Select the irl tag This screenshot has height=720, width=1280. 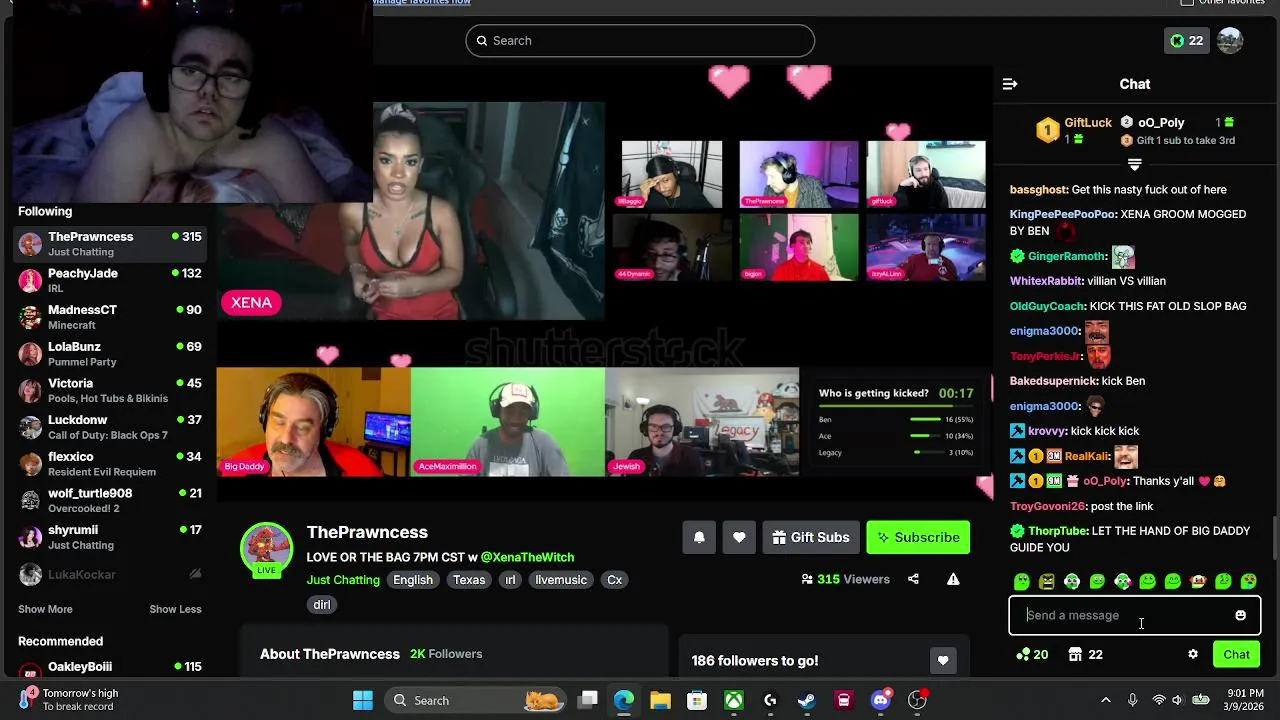point(510,580)
